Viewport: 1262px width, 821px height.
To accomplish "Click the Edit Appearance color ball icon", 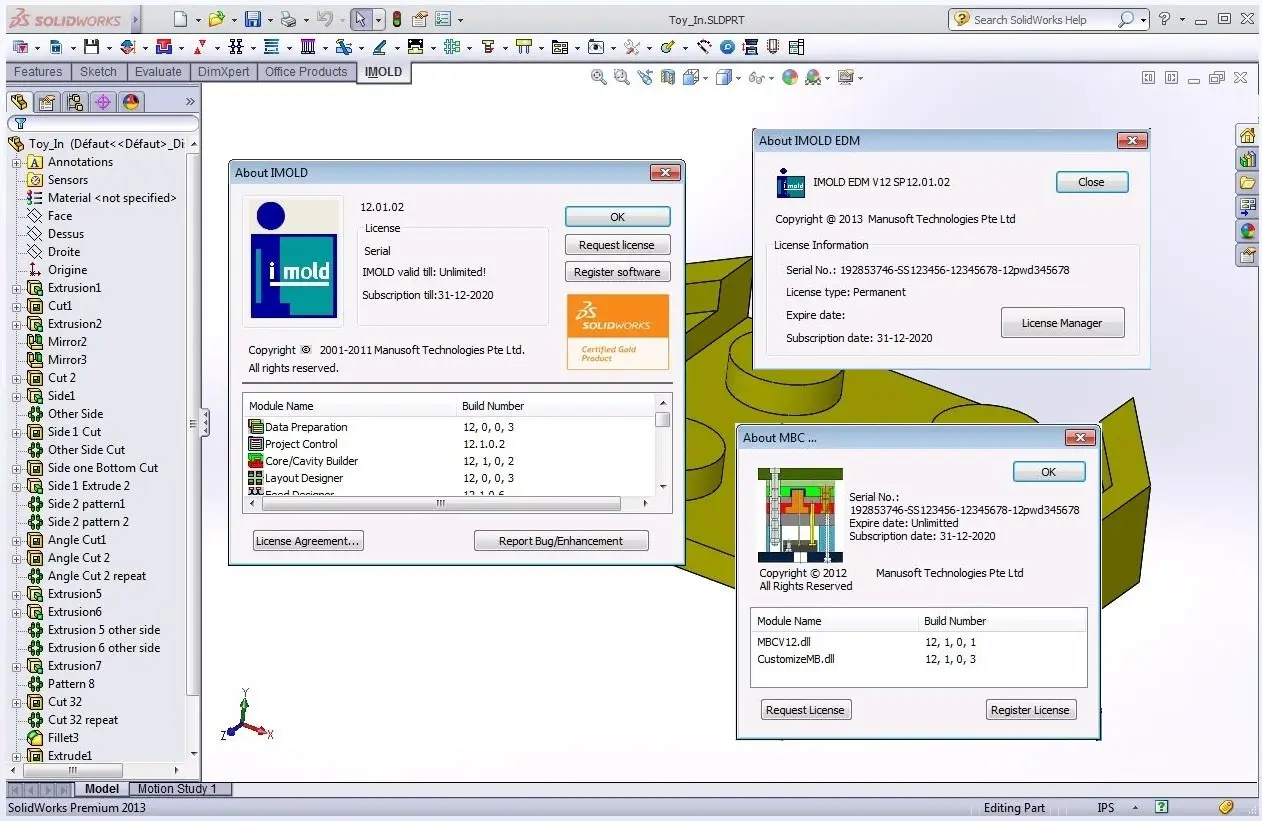I will pyautogui.click(x=790, y=77).
